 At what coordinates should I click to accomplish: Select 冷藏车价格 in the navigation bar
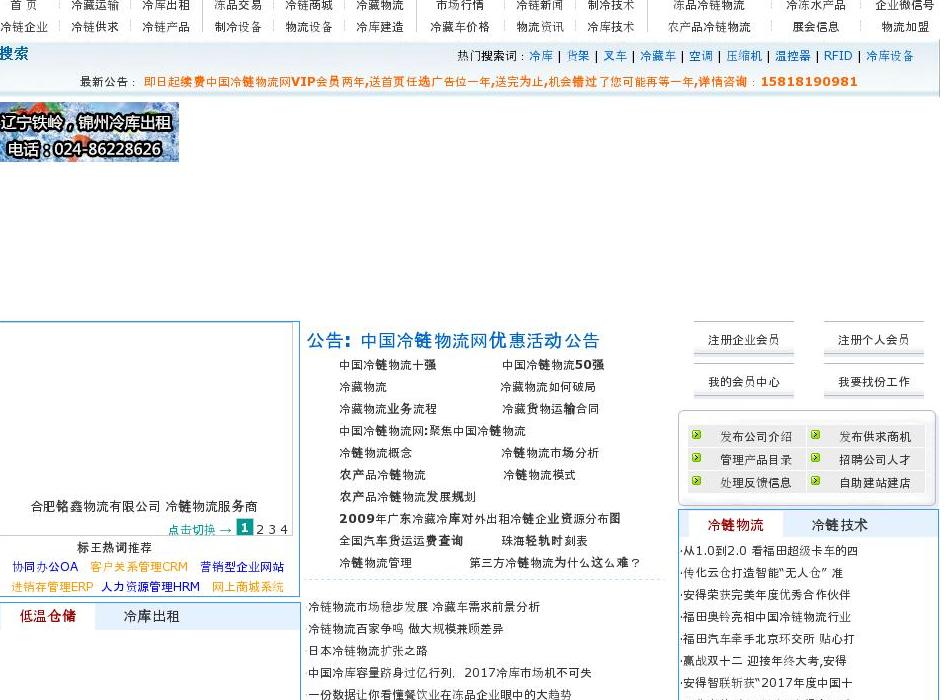460,27
